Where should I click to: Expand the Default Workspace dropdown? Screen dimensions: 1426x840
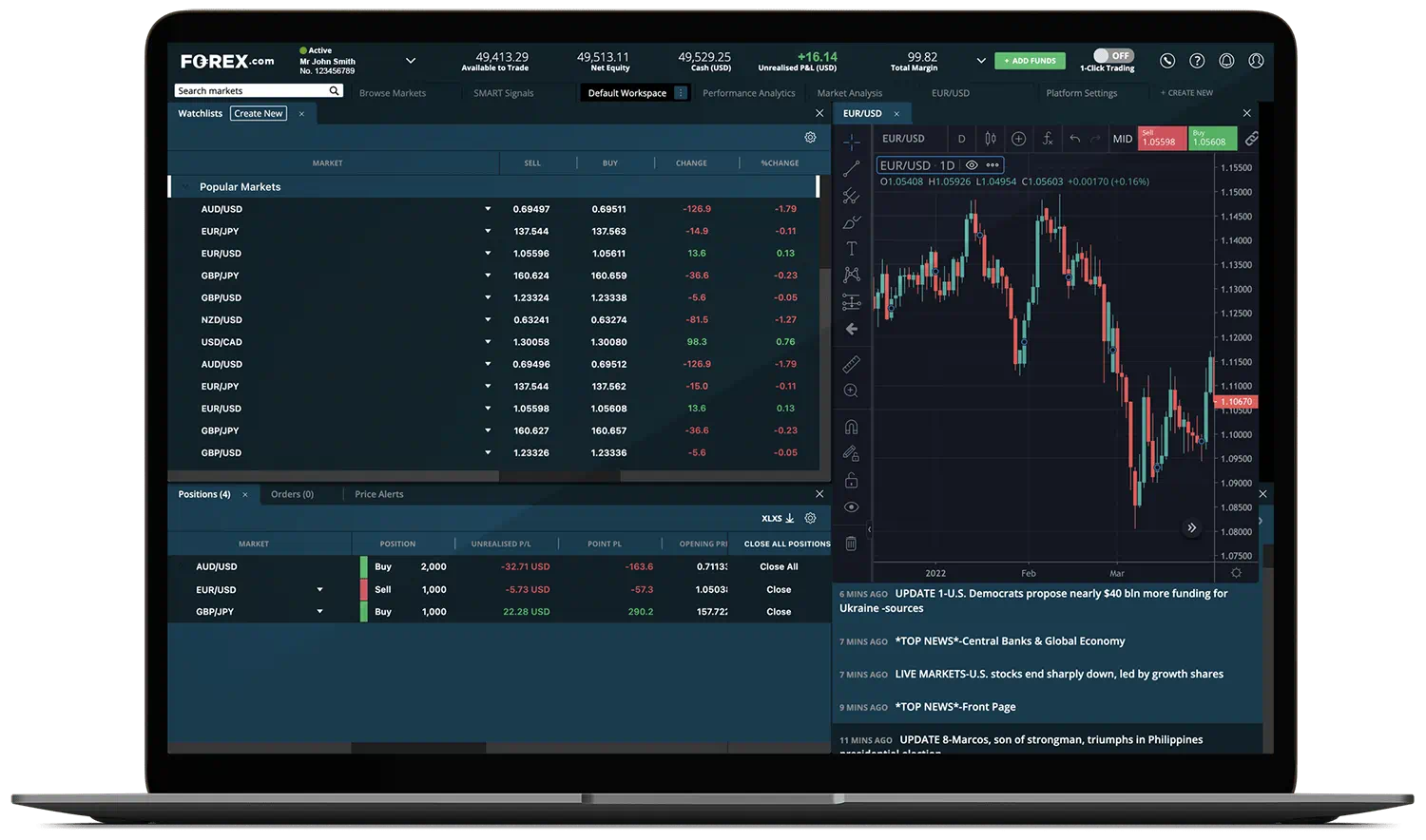coord(681,92)
